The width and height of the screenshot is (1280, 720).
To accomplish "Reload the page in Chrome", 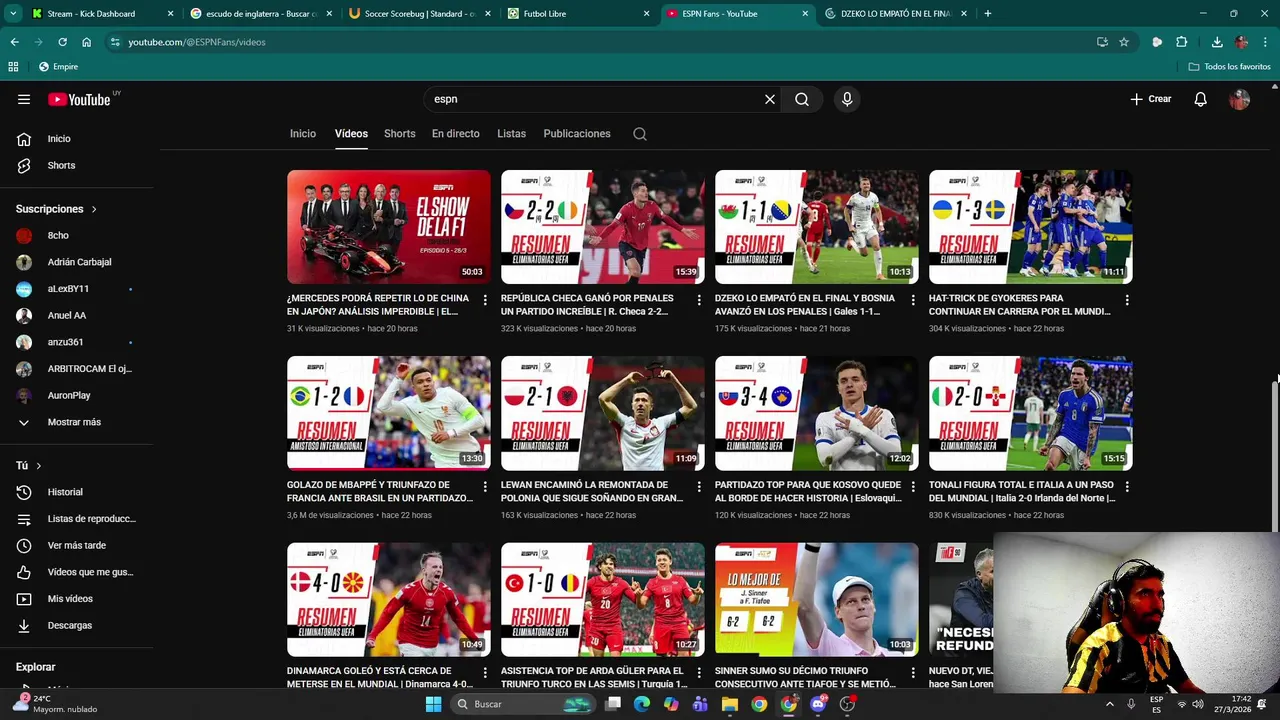I will [62, 42].
